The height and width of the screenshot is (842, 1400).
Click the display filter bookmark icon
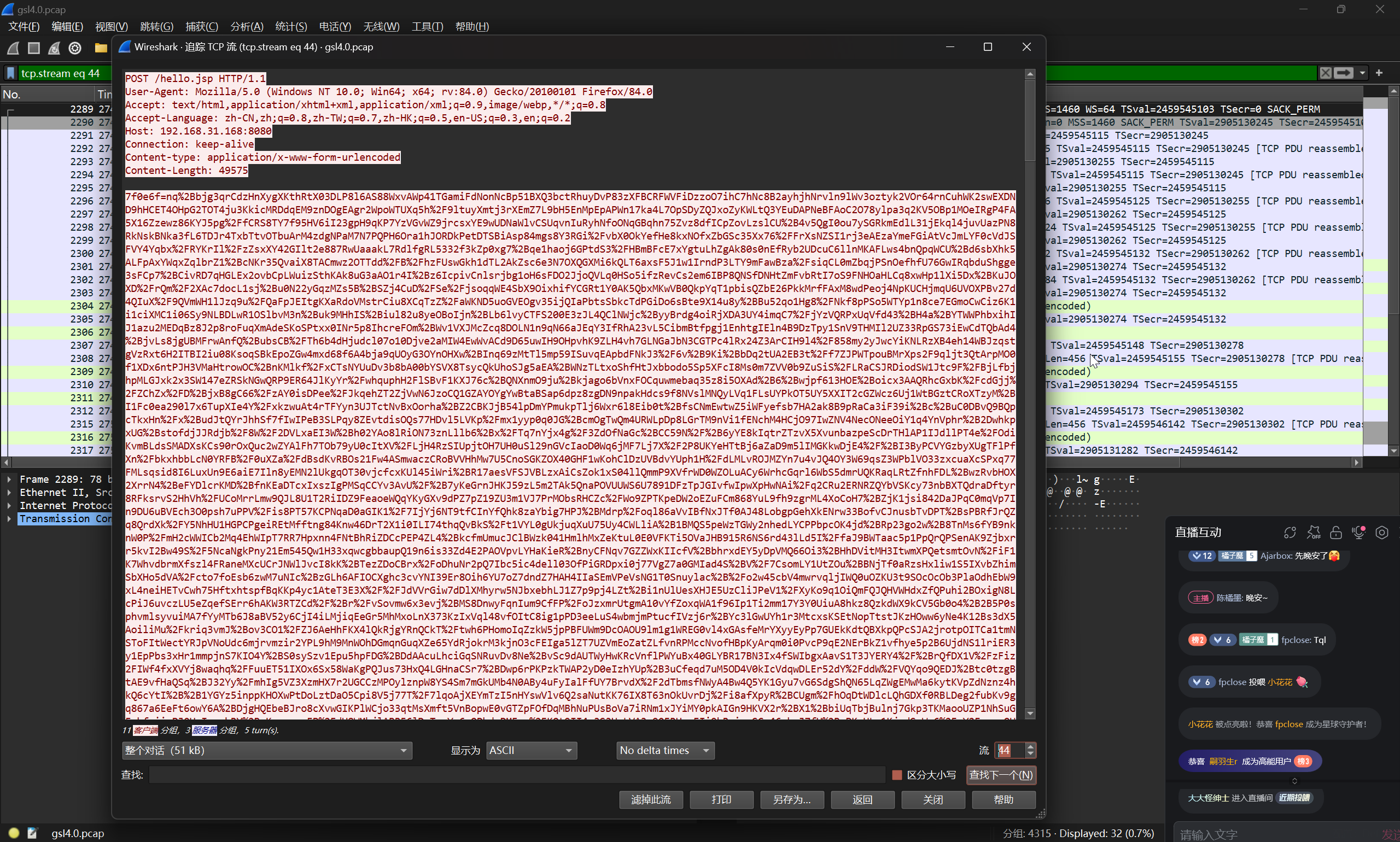click(x=10, y=73)
